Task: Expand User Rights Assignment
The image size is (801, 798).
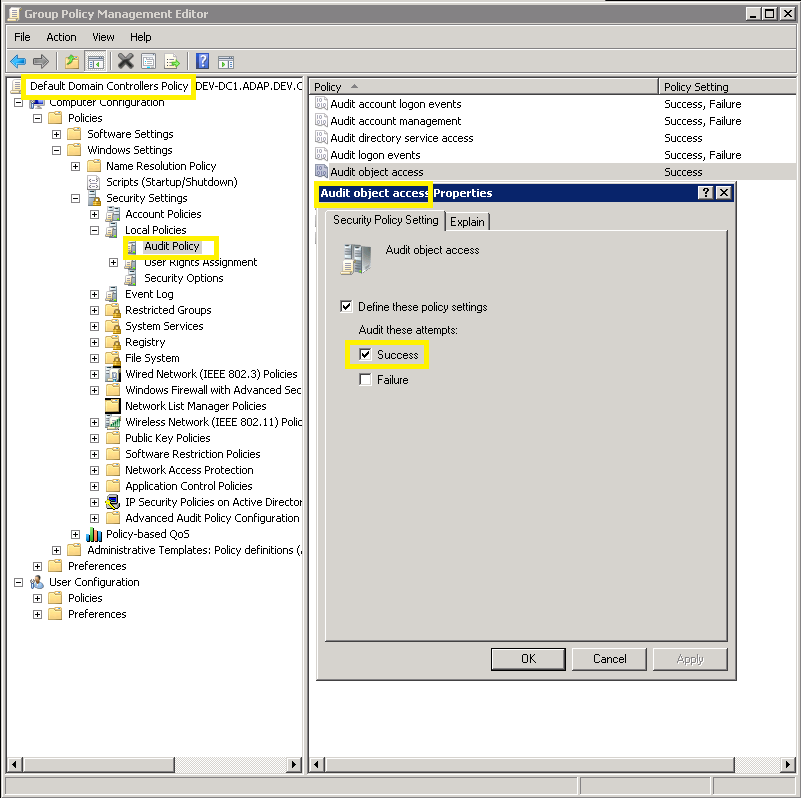Action: 113,261
